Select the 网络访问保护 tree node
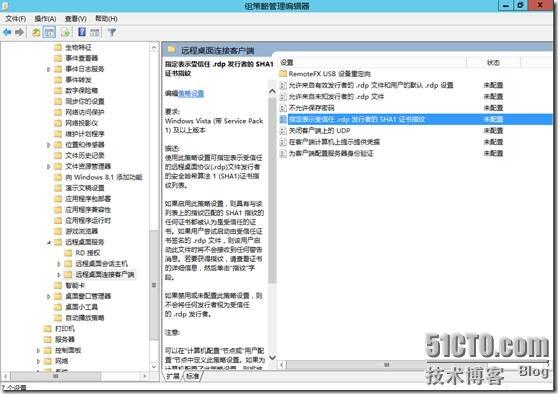Screen dimensions: 558x394 pyautogui.click(x=85, y=112)
